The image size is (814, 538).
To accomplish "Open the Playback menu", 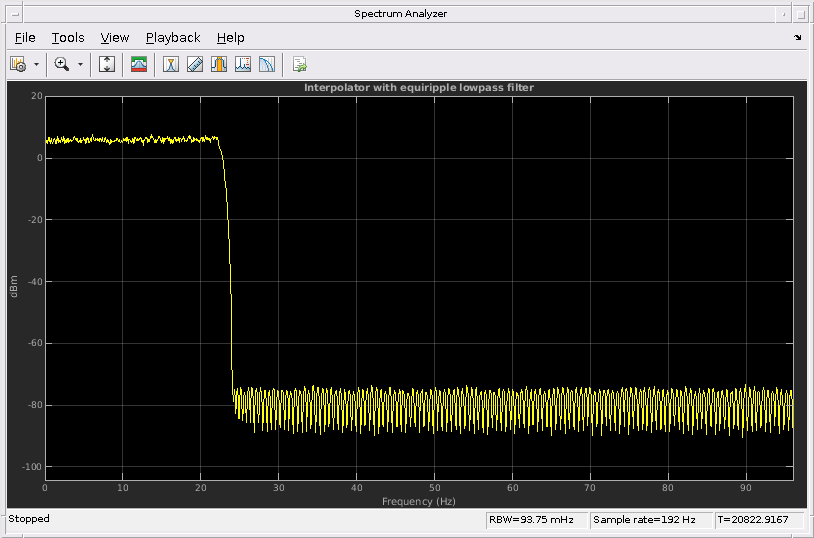I will (173, 38).
